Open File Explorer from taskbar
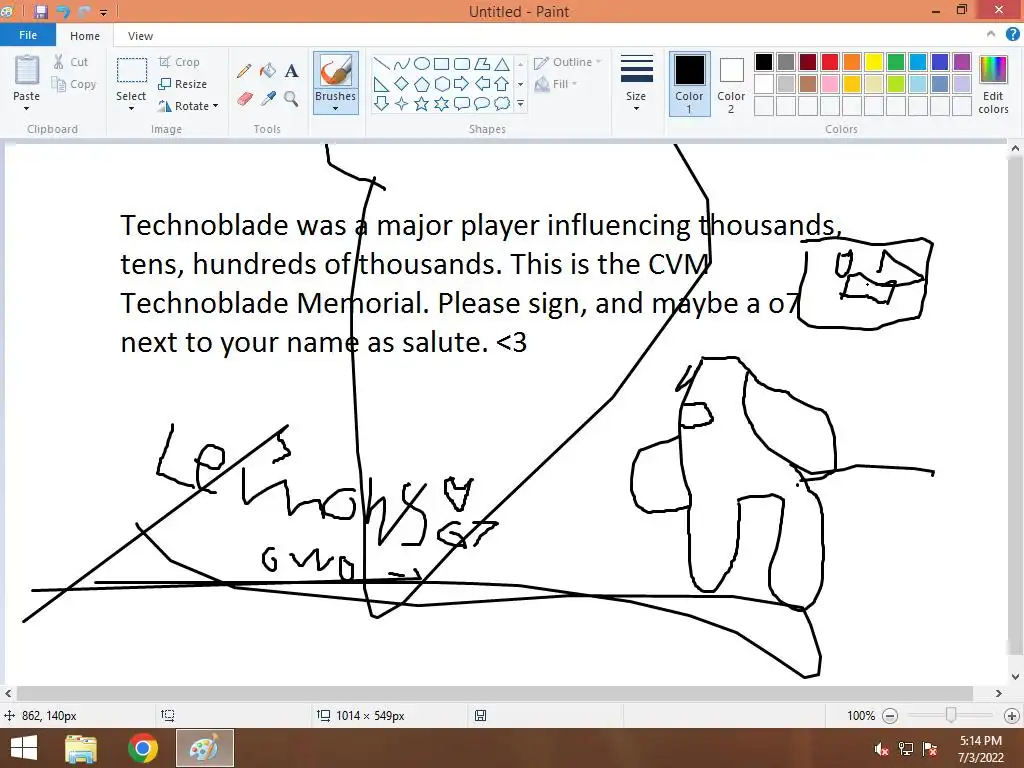Screen dimensions: 1024x768 click(x=81, y=748)
